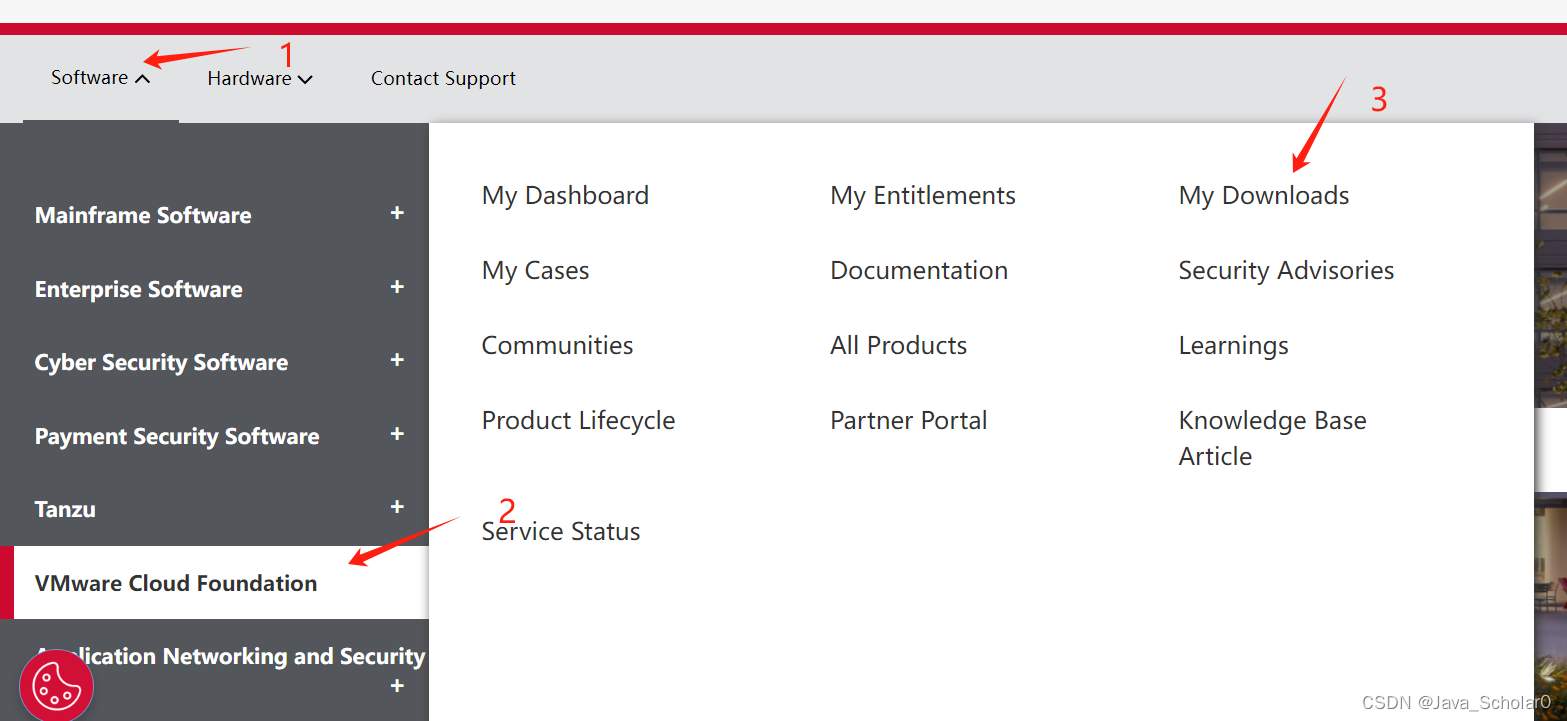
Task: Select the Tanzu category
Action: click(x=65, y=509)
